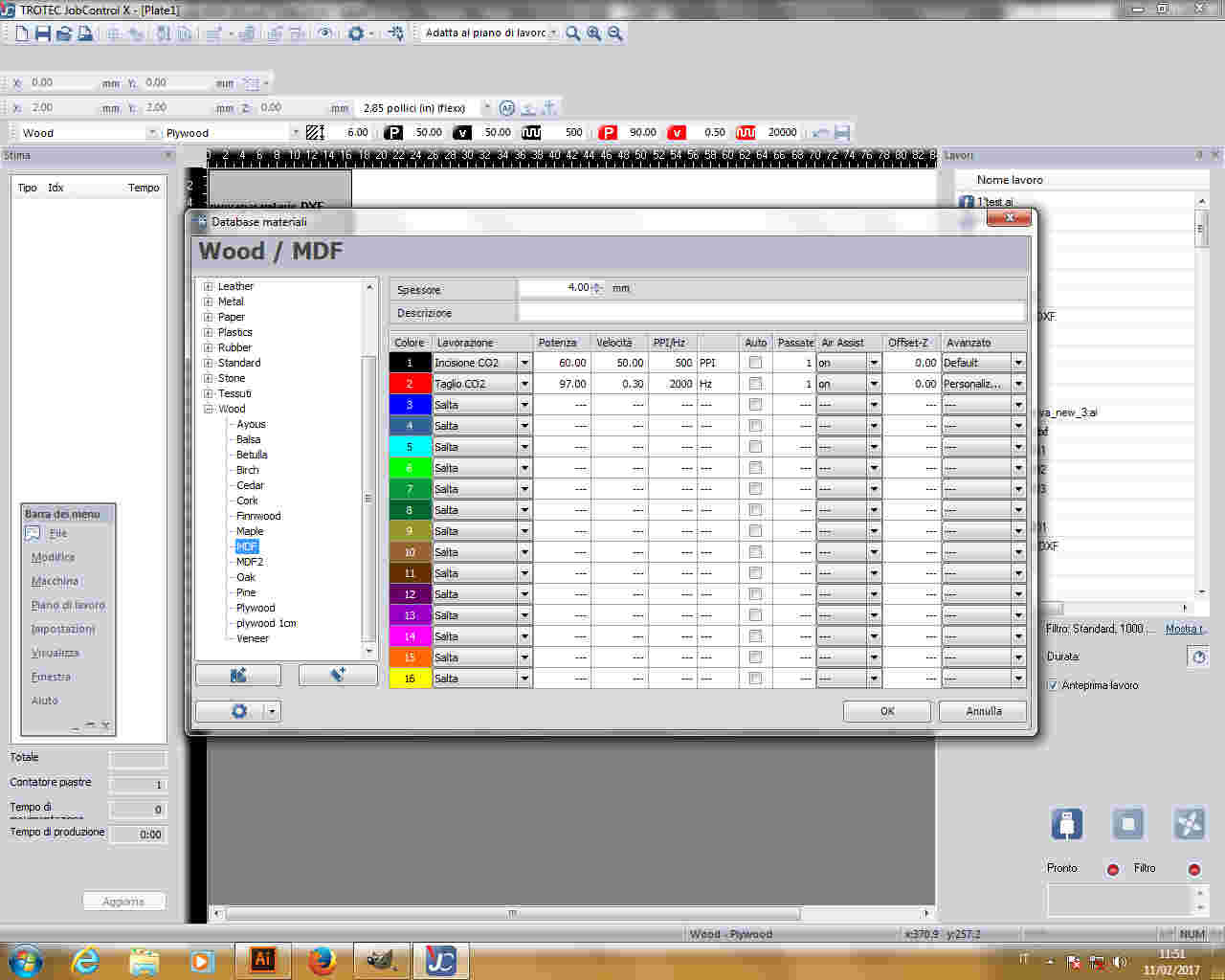Click the AF autofocus round icon
The image size is (1225, 980).
(507, 108)
